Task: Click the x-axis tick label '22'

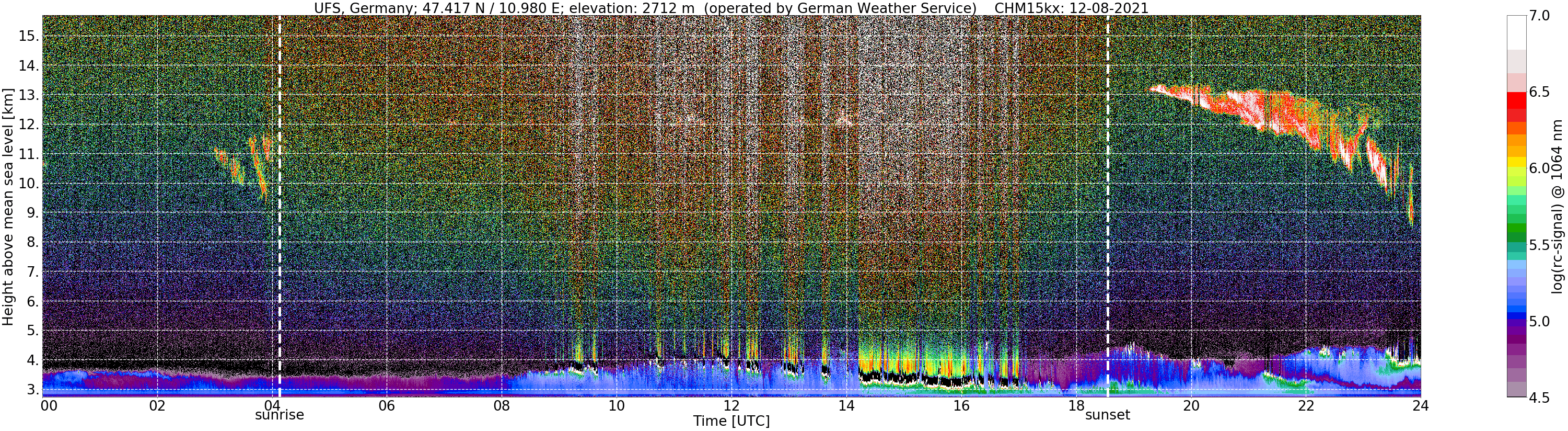Action: point(1306,405)
